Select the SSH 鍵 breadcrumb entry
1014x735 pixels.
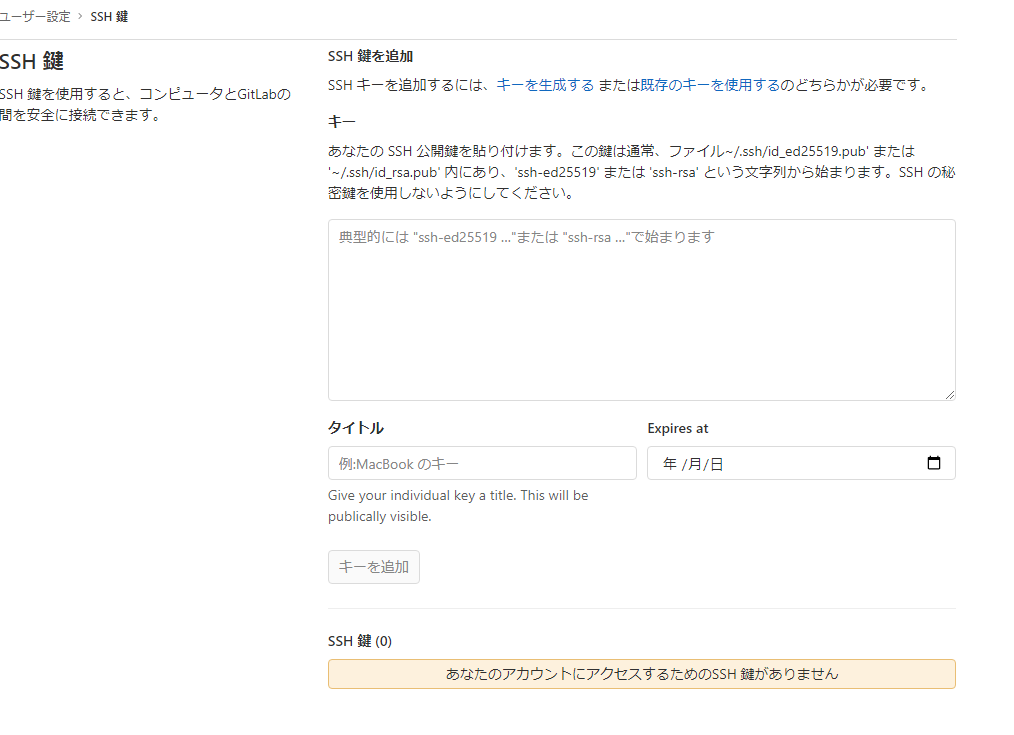(109, 16)
